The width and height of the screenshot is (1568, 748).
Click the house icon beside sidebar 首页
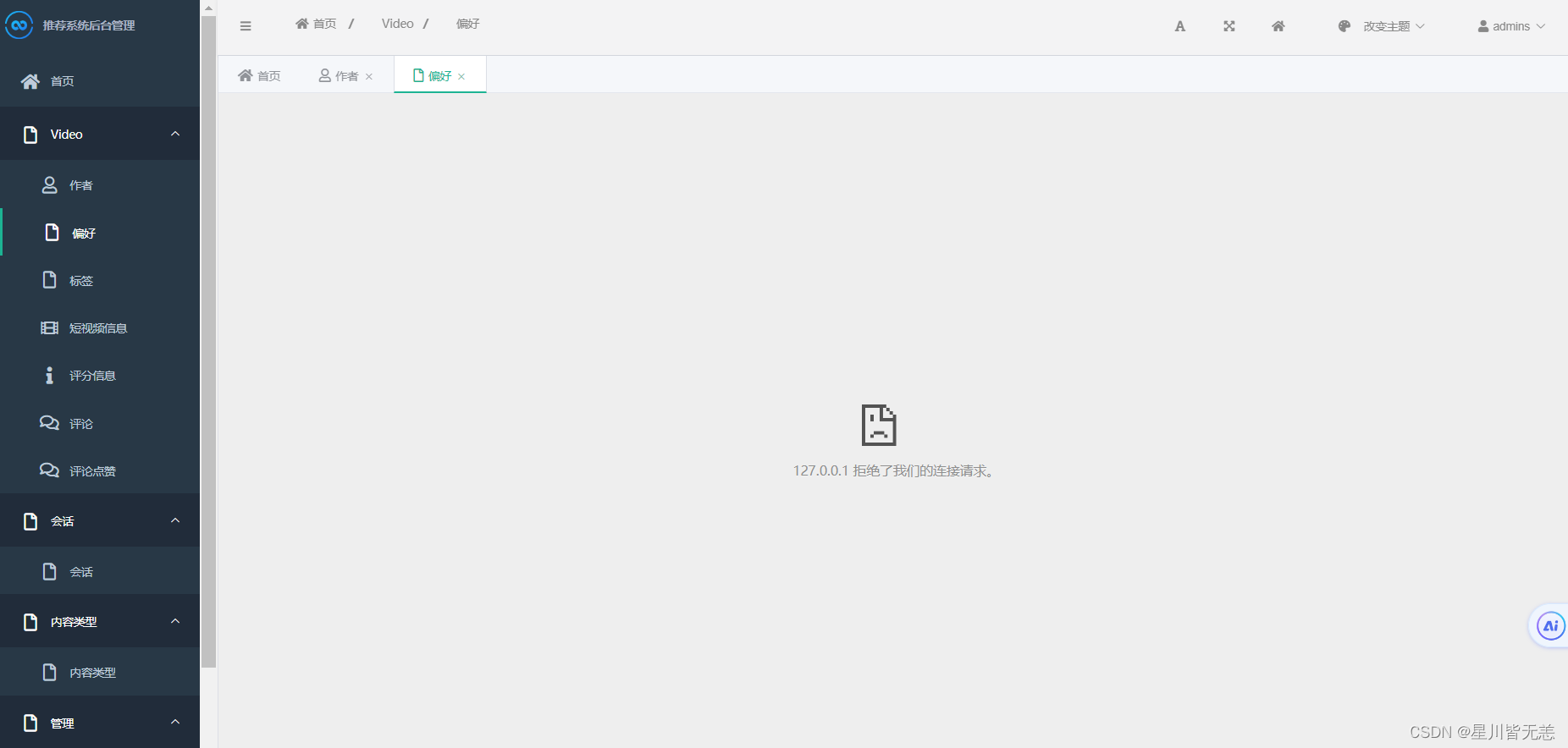pyautogui.click(x=30, y=81)
